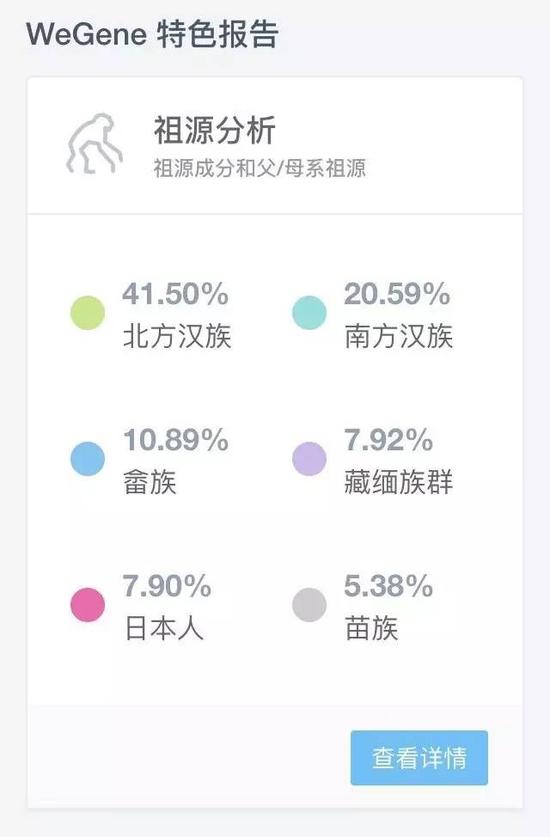Select the green 北方汉族 color dot
Screen dimensions: 550x837
click(x=88, y=313)
